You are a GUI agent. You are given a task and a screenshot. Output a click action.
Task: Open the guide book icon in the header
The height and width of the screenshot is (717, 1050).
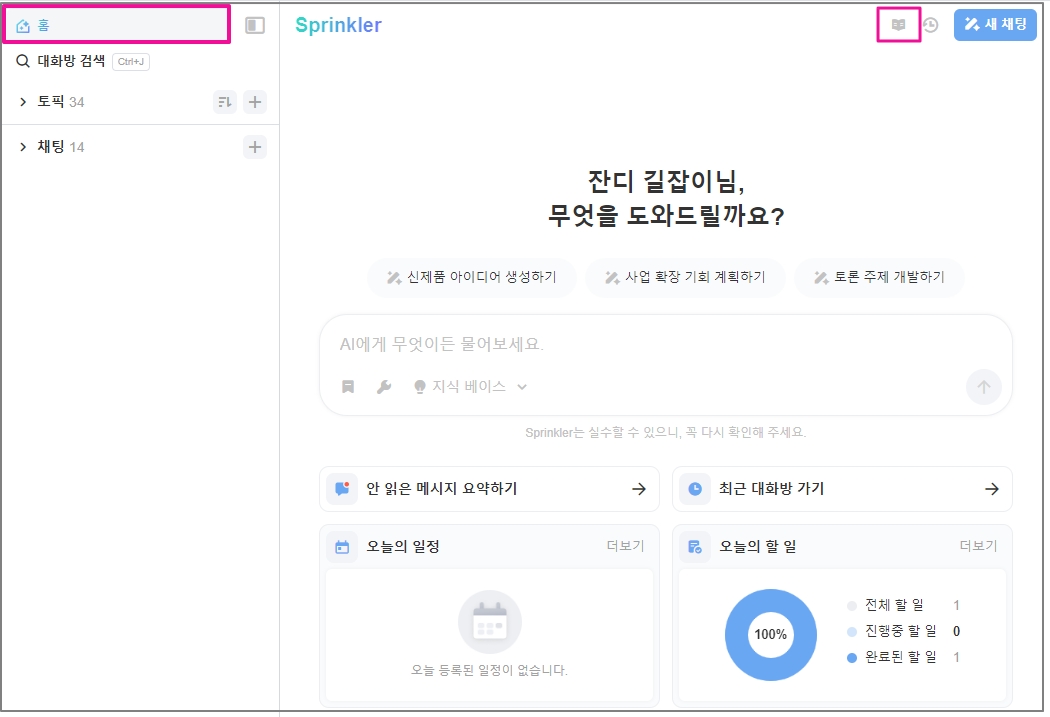click(x=898, y=25)
